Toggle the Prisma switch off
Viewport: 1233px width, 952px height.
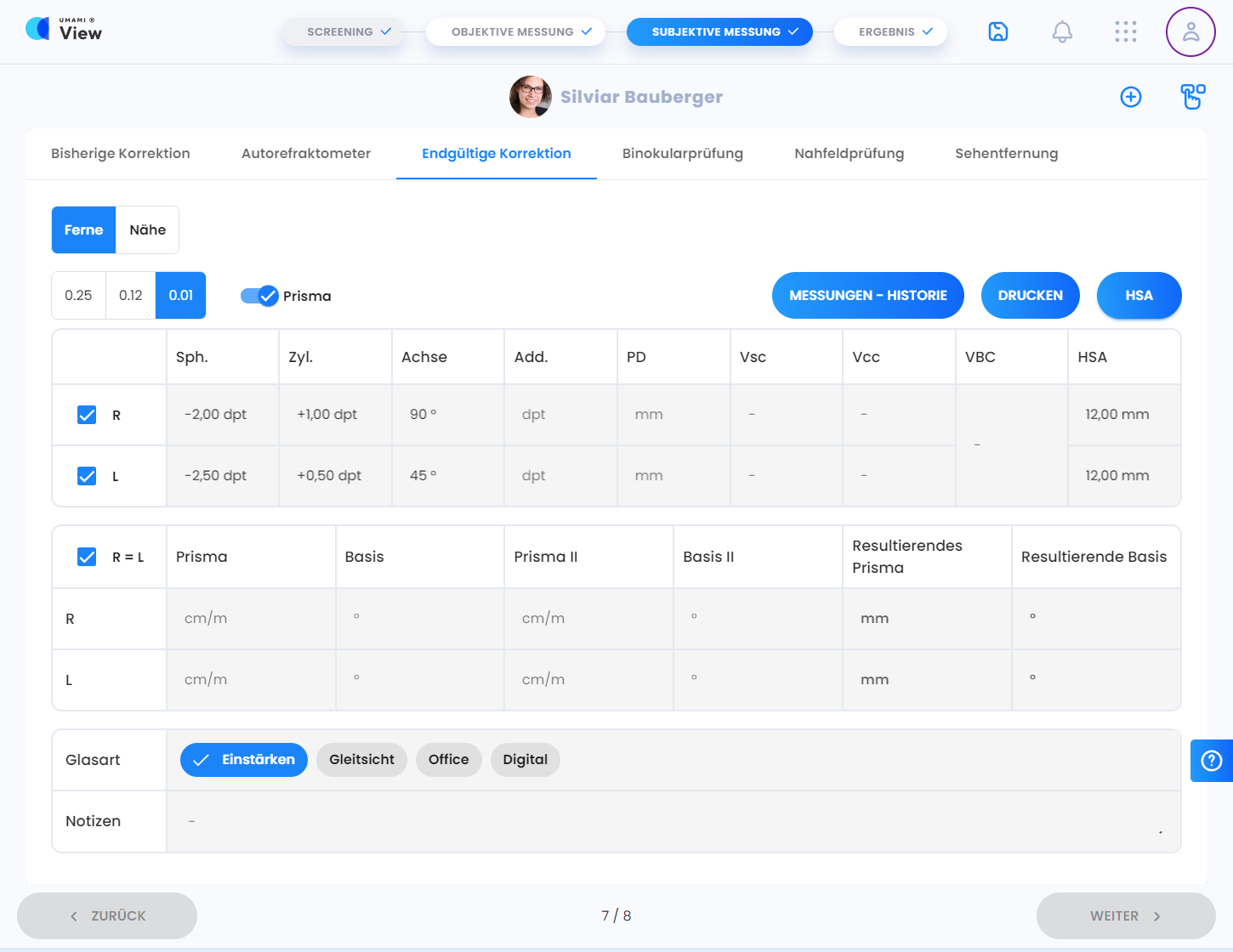point(259,296)
